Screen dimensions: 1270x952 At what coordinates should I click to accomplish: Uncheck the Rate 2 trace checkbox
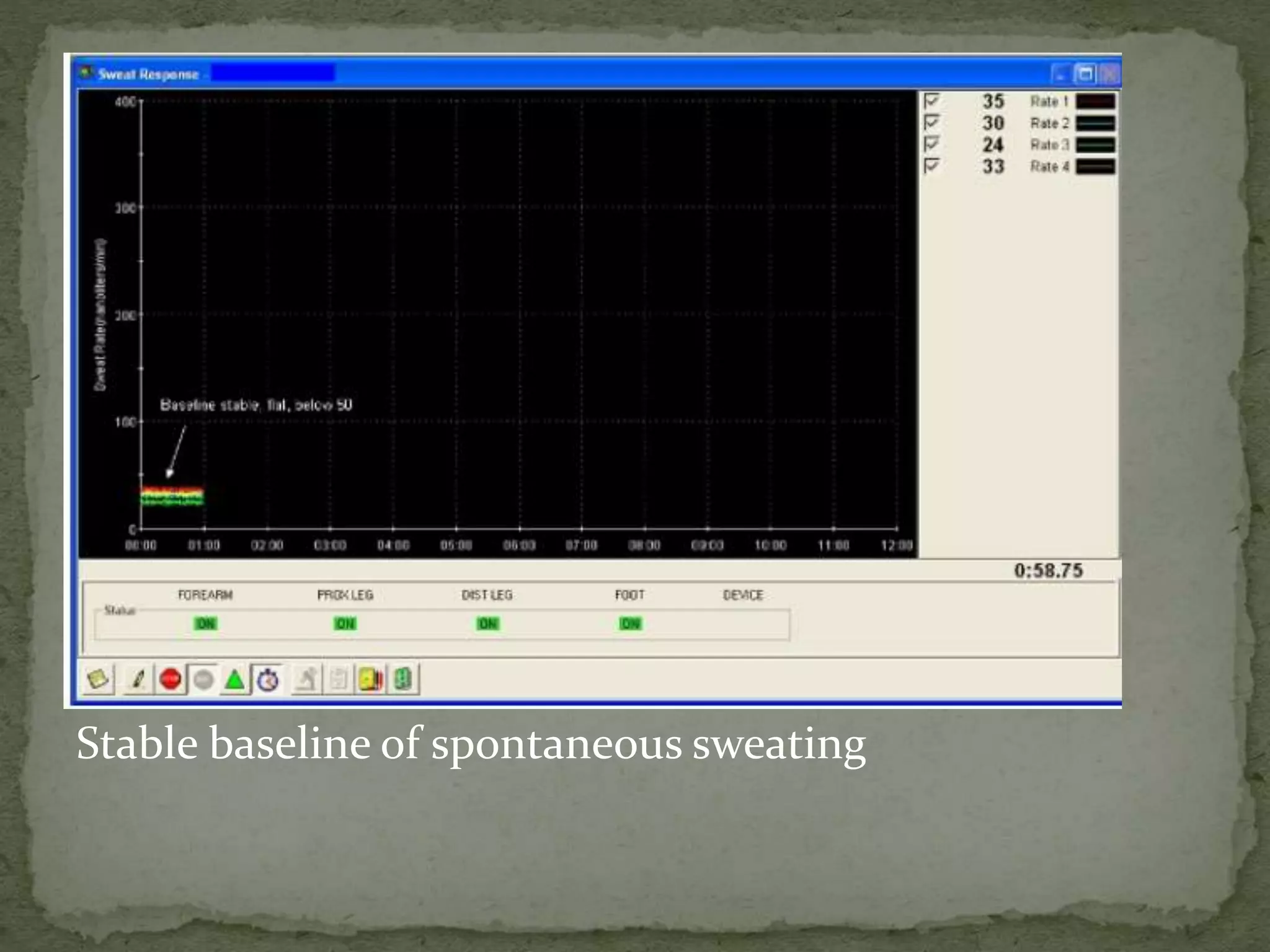[x=931, y=122]
